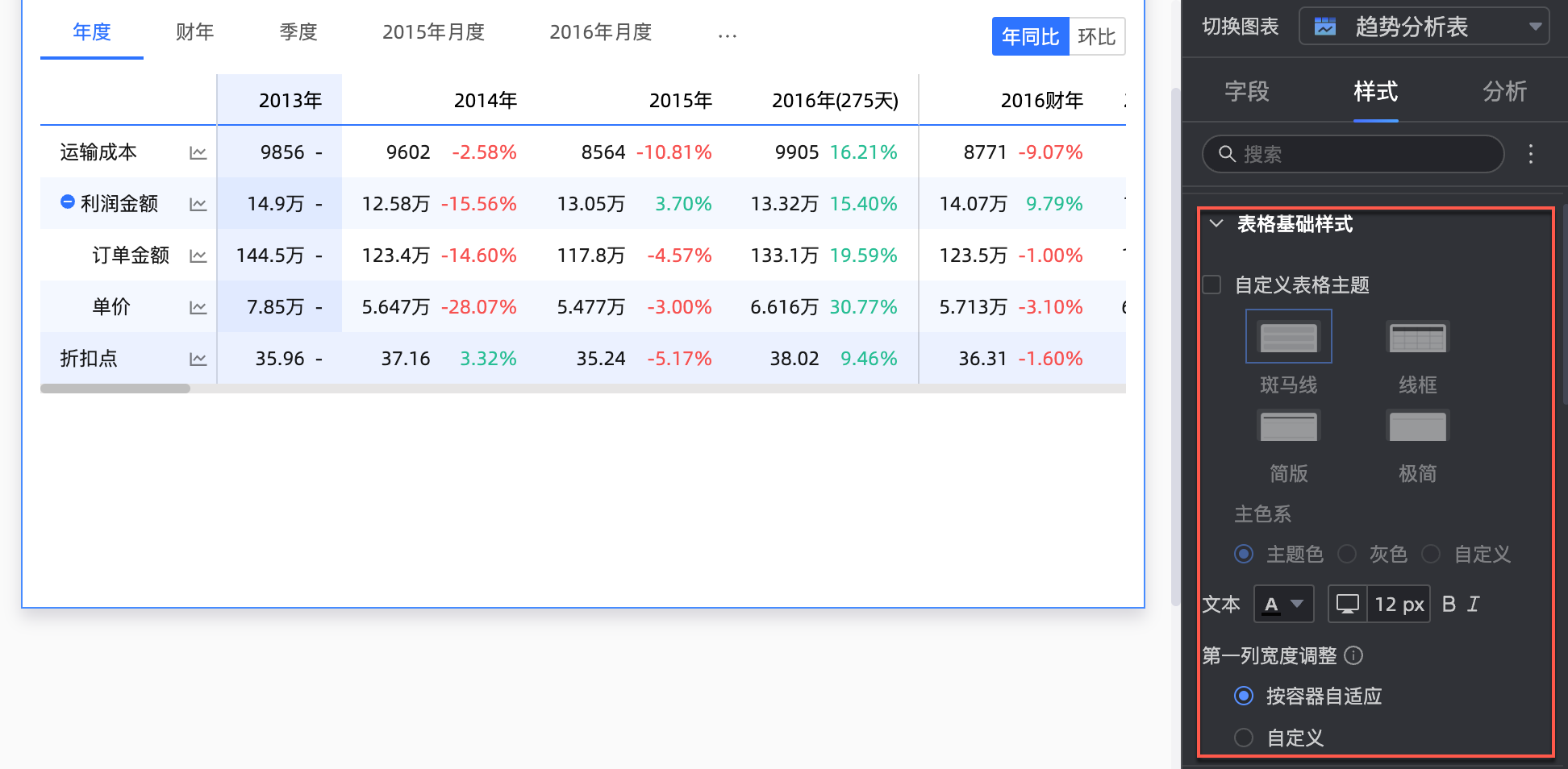The width and height of the screenshot is (1568, 769).
Task: Click the 2016年(275天) column header
Action: coord(835,101)
